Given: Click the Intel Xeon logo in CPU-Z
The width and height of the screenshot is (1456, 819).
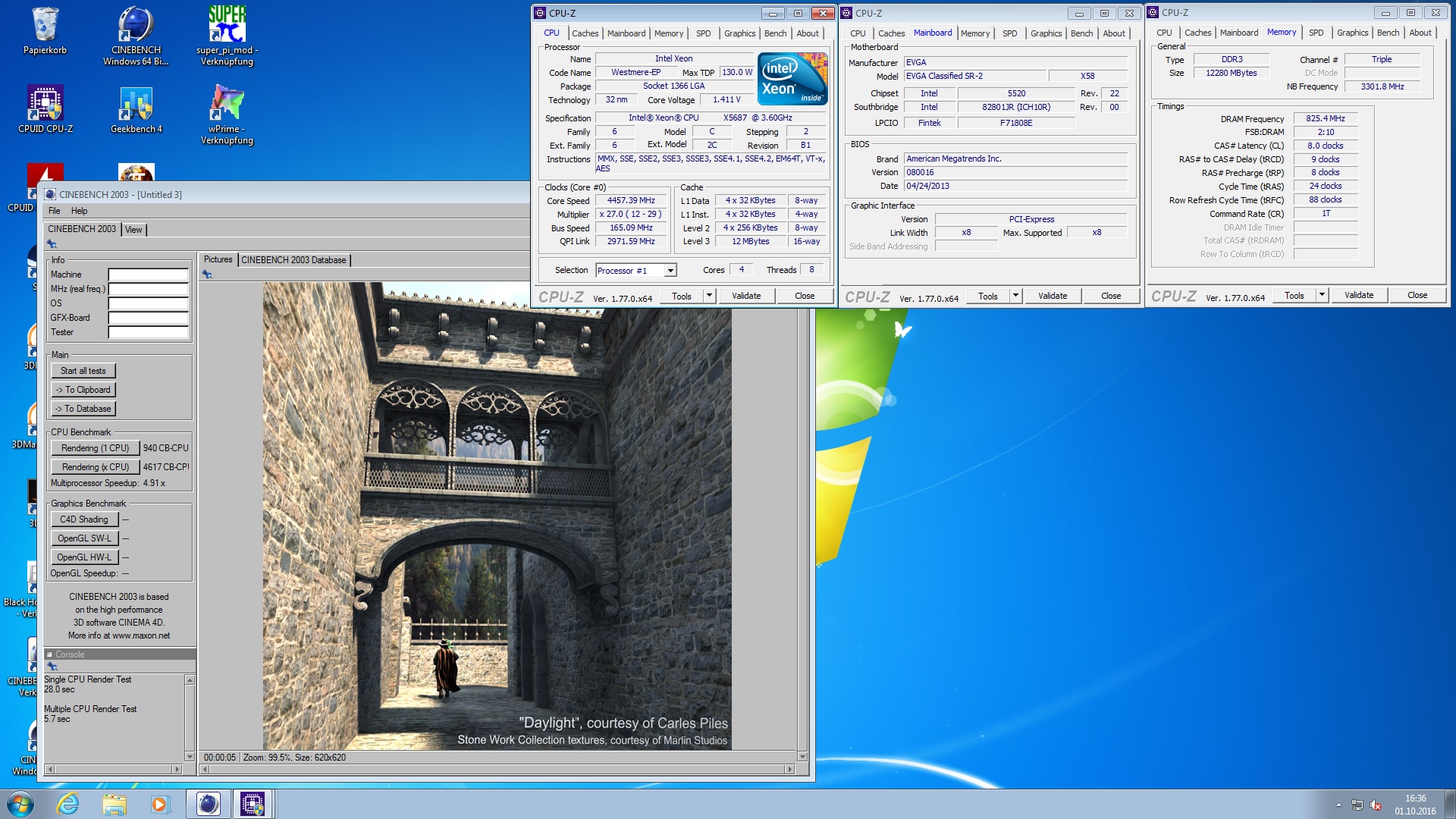Looking at the screenshot, I should [792, 79].
